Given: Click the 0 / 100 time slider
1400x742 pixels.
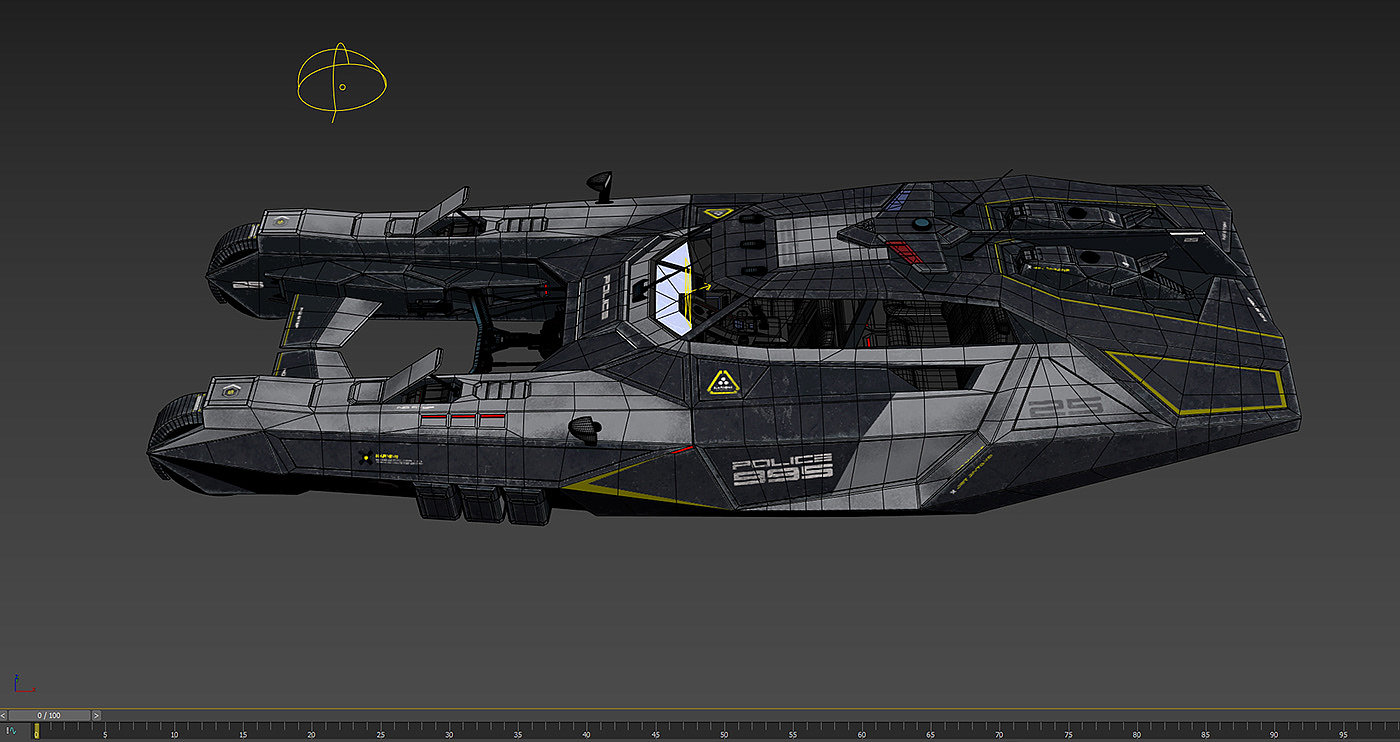Looking at the screenshot, I should (50, 715).
